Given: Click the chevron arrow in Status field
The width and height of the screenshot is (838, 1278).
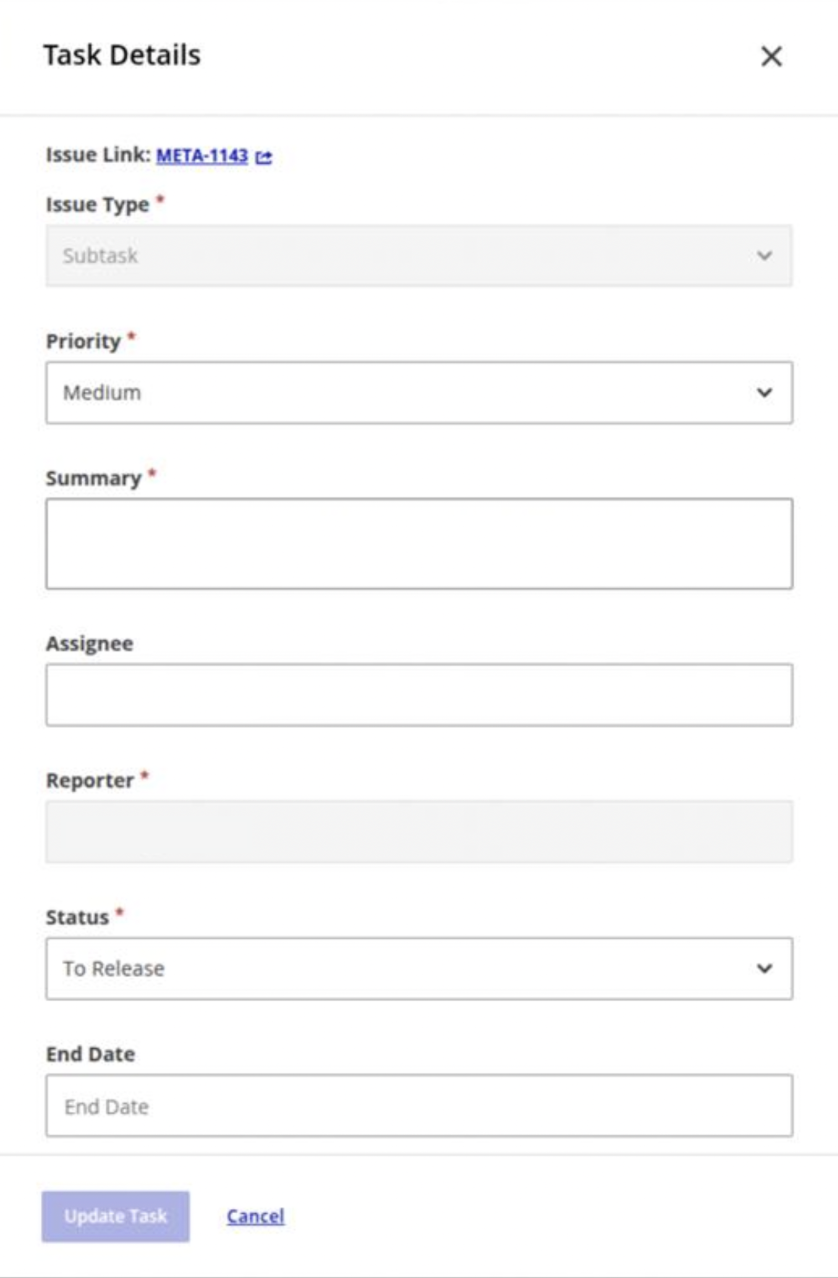Looking at the screenshot, I should [764, 969].
